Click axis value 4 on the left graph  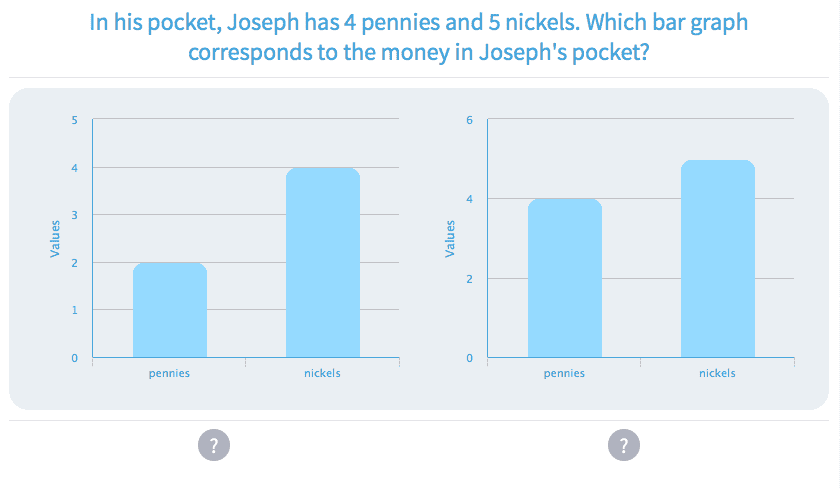pos(74,168)
